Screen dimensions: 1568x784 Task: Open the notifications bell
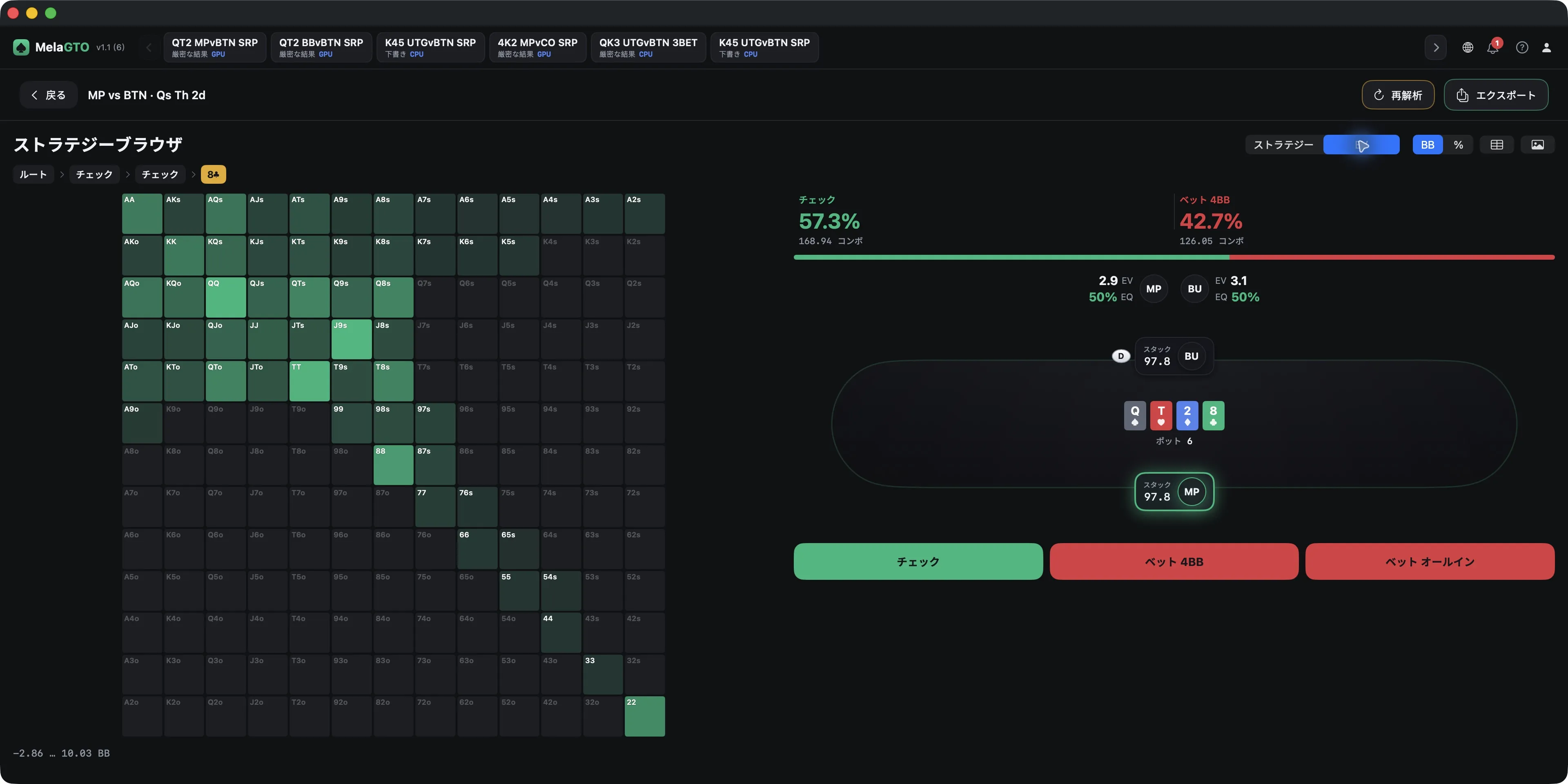[1492, 47]
